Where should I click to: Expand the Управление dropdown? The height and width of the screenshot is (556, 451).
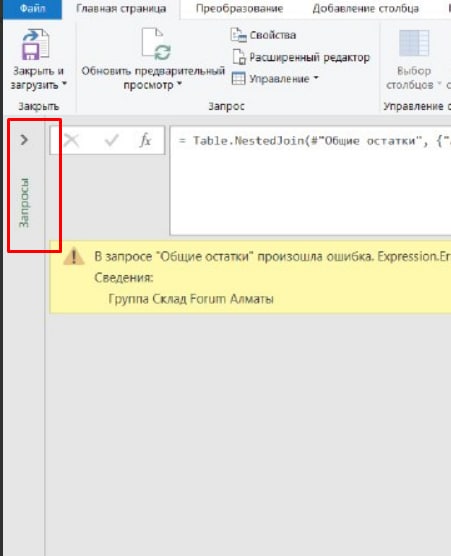coord(316,78)
